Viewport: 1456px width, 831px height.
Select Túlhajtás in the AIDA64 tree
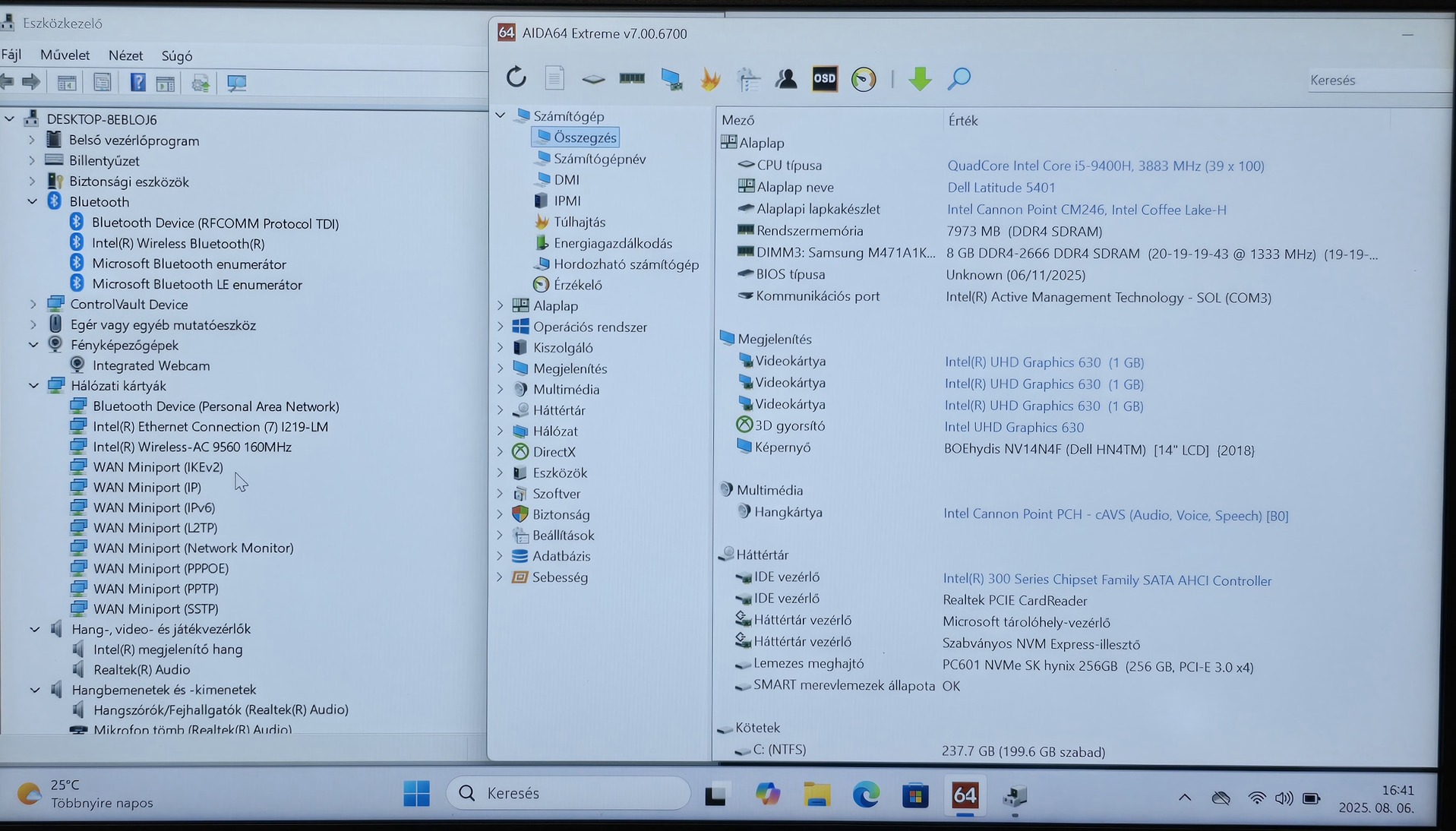coord(580,222)
